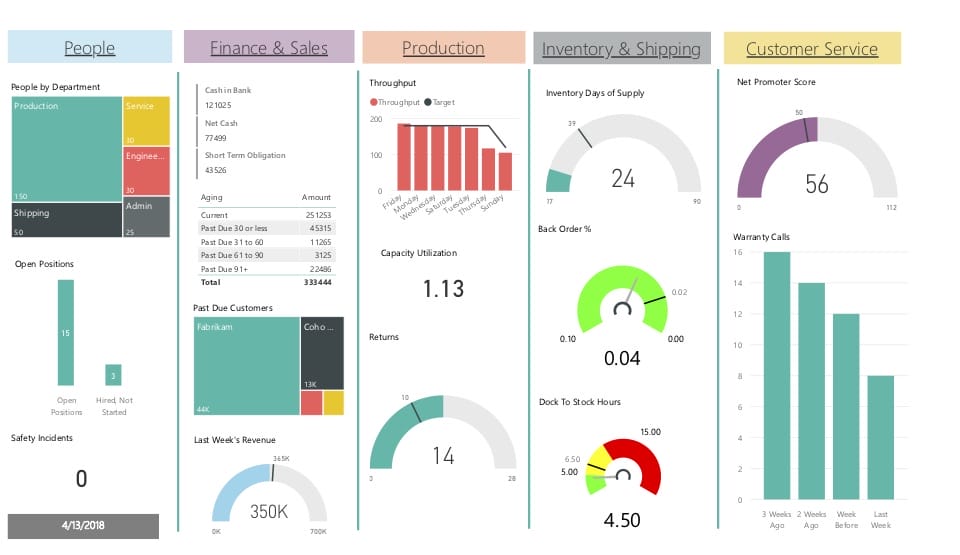Open the Inventory & Shipping header
960x555 pixels.
tap(621, 49)
